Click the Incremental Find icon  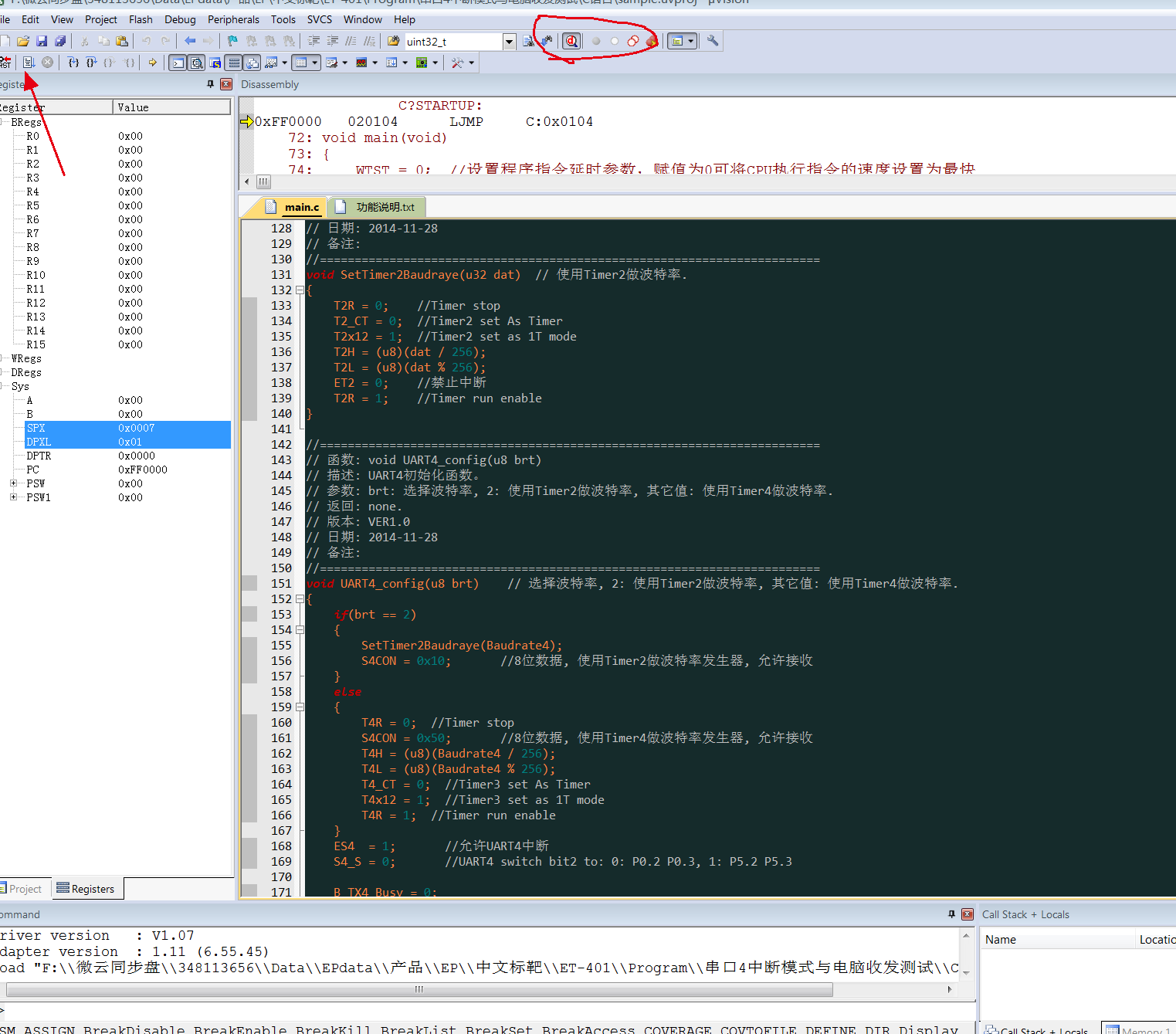click(x=547, y=41)
